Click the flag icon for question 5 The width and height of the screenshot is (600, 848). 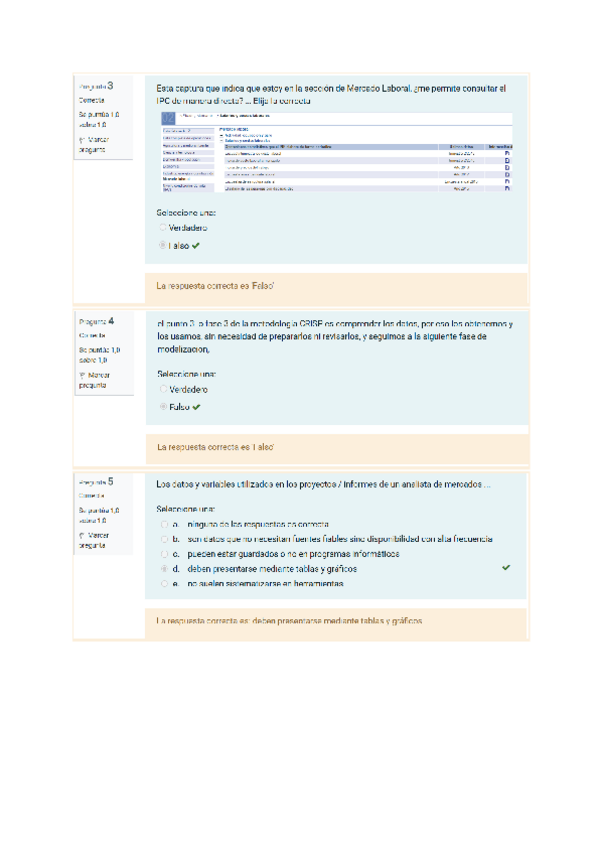pyautogui.click(x=81, y=536)
